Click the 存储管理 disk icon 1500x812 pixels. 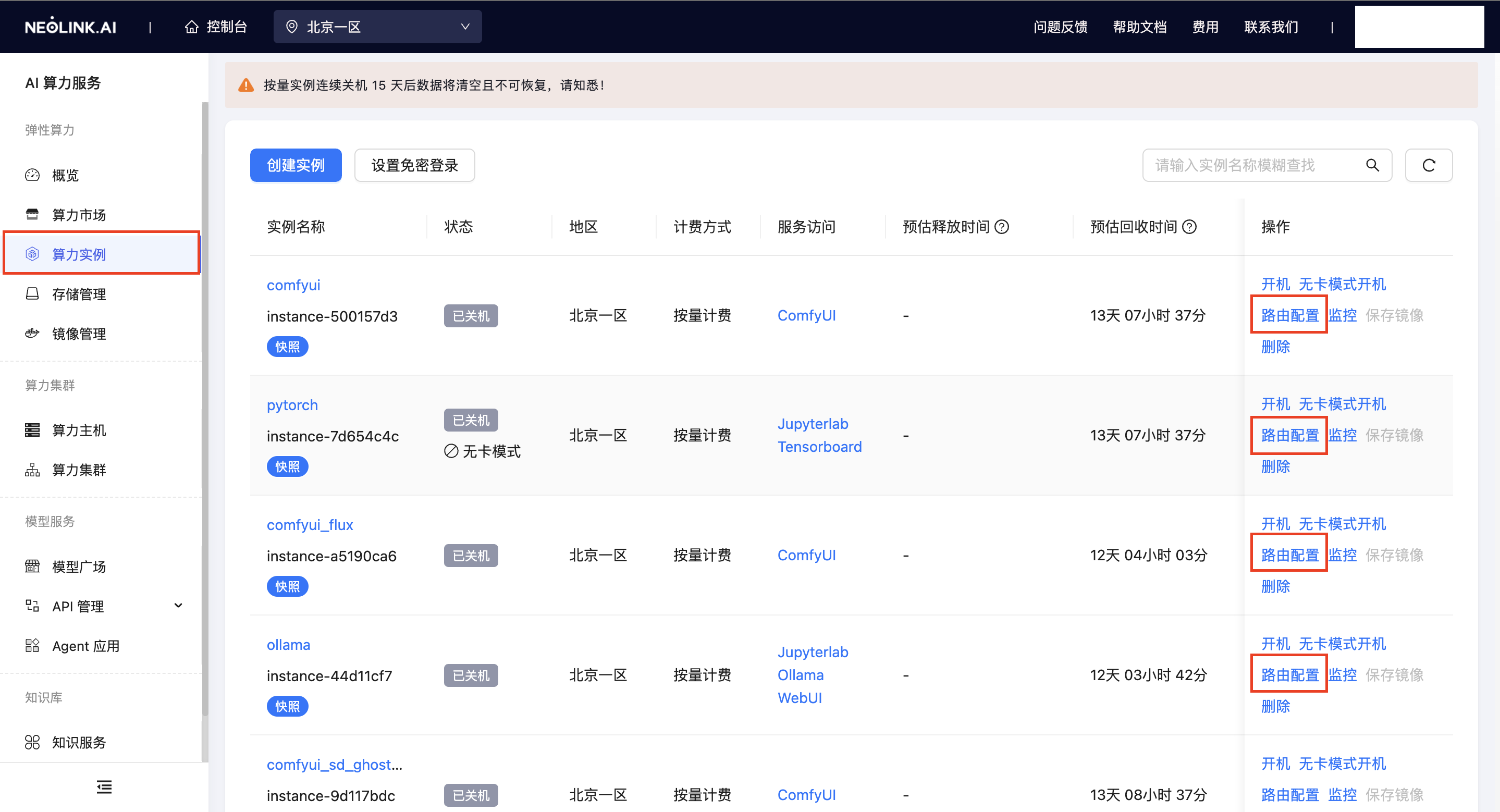click(33, 294)
